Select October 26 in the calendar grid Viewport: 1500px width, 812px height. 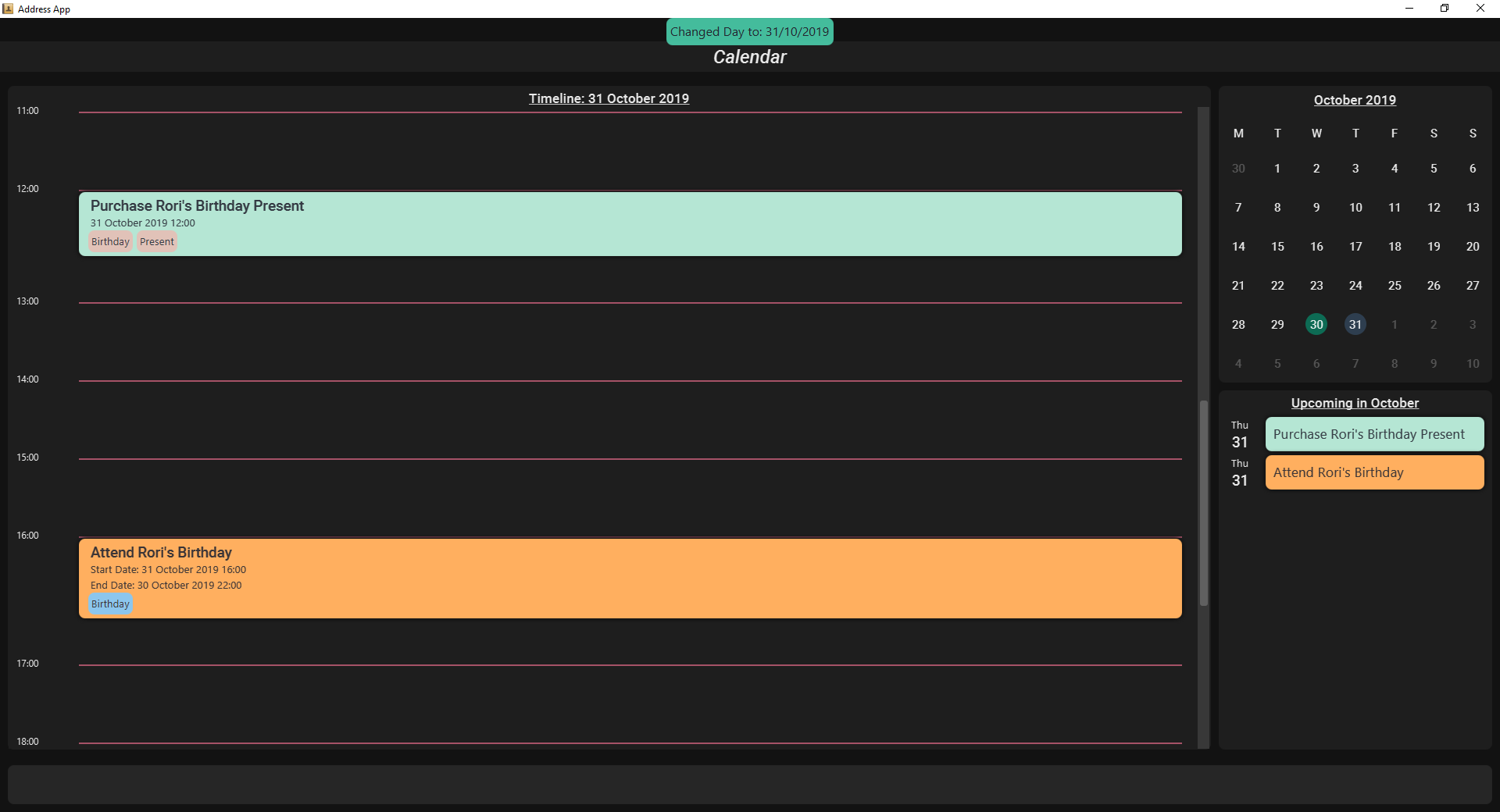[x=1434, y=286]
